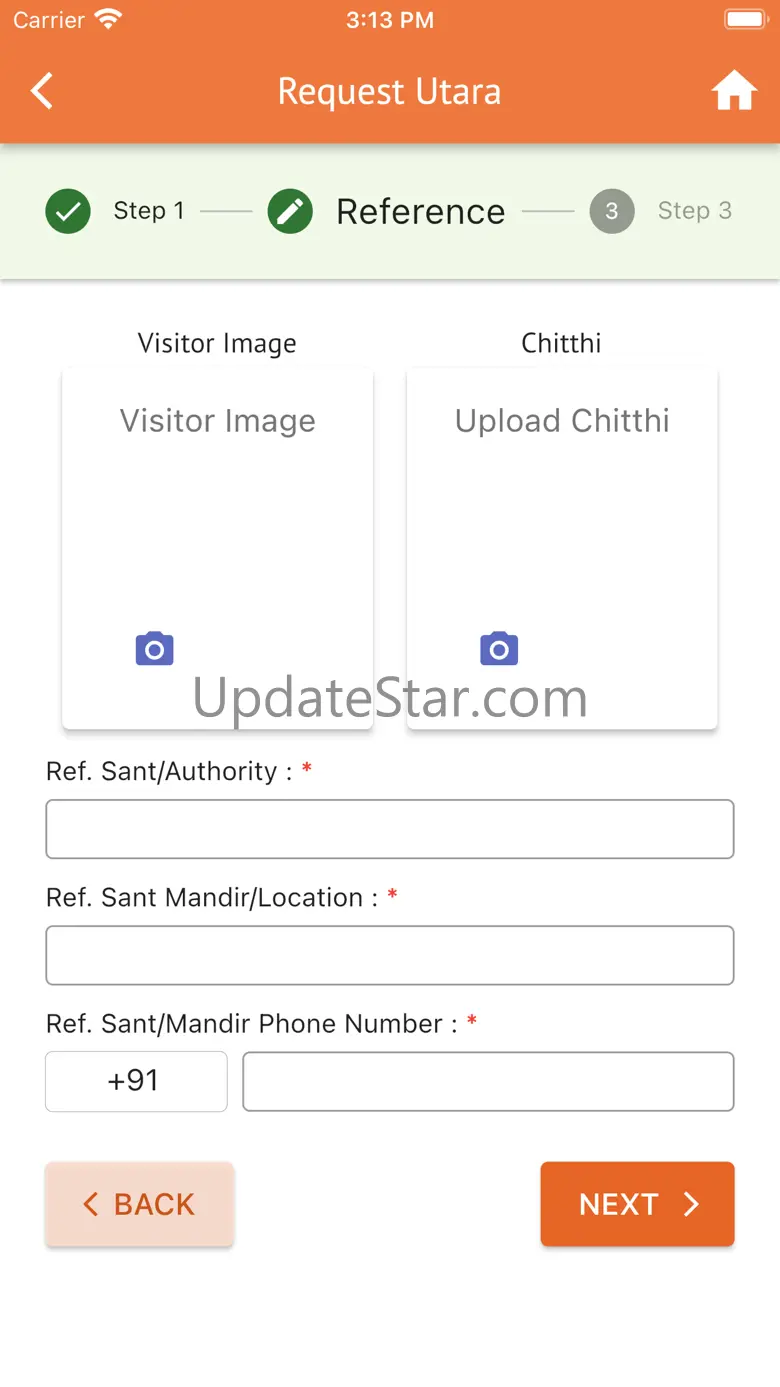Focus the Sant/Mandir phone number field

click(488, 1081)
